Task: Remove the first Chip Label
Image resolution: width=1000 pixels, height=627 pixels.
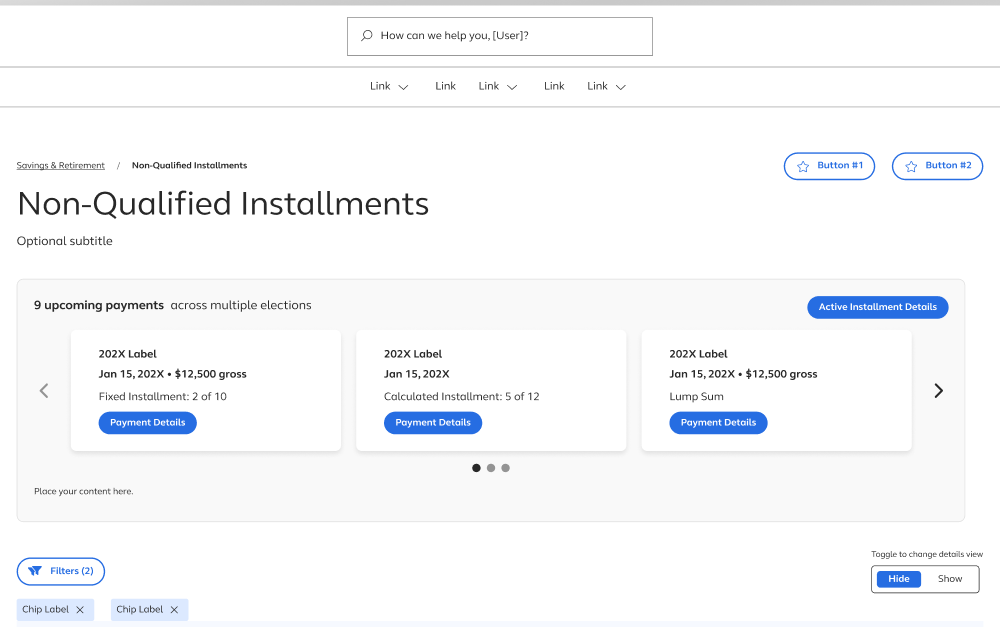Action: click(80, 610)
